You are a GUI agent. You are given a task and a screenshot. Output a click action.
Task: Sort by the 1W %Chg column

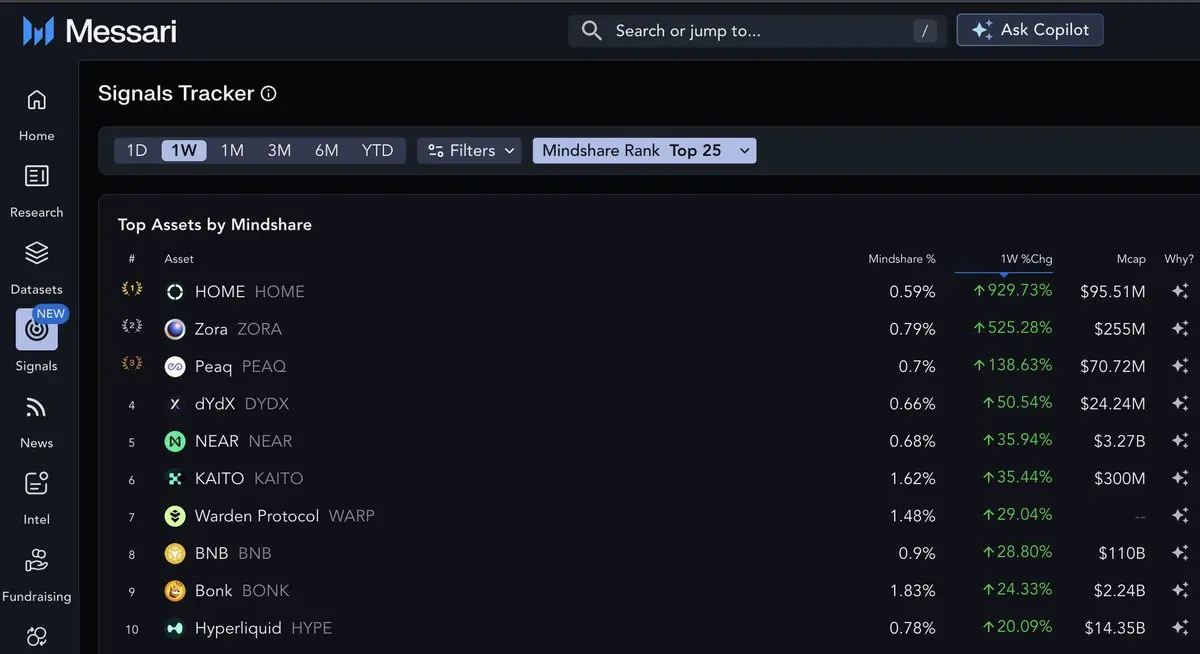click(1026, 259)
